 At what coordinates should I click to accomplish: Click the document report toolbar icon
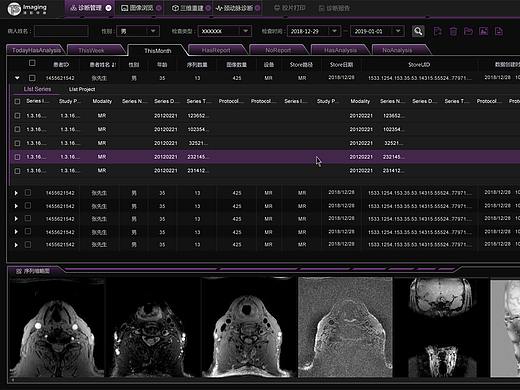499,31
